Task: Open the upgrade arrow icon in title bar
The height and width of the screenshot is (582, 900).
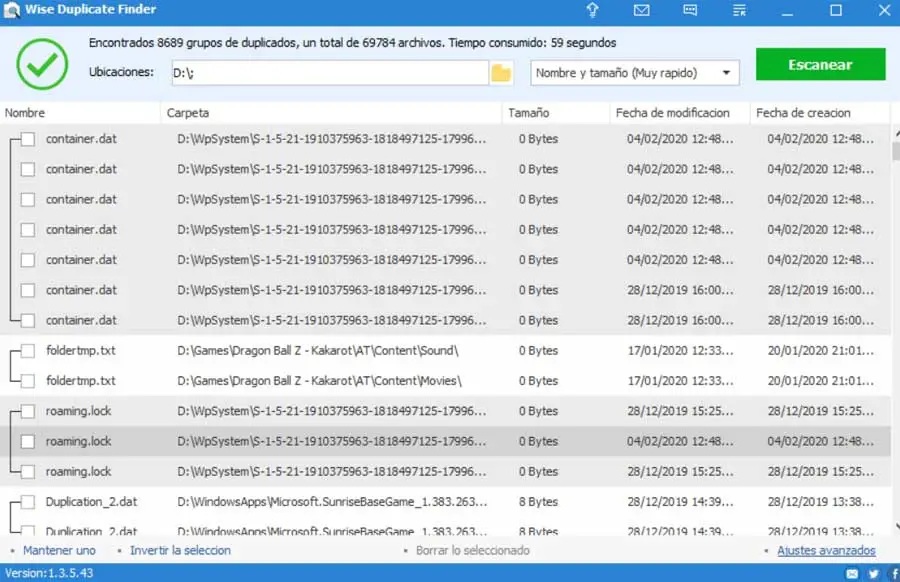Action: pos(592,10)
